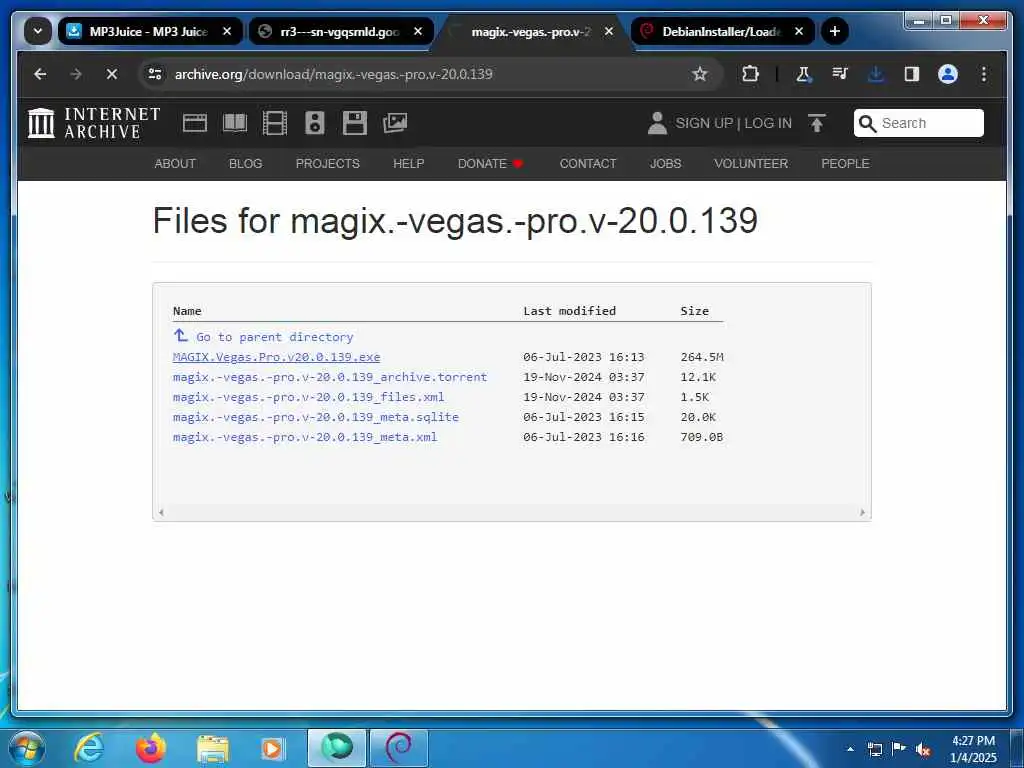Open the Chrome Labs flask icon
The image size is (1024, 768).
(x=804, y=74)
